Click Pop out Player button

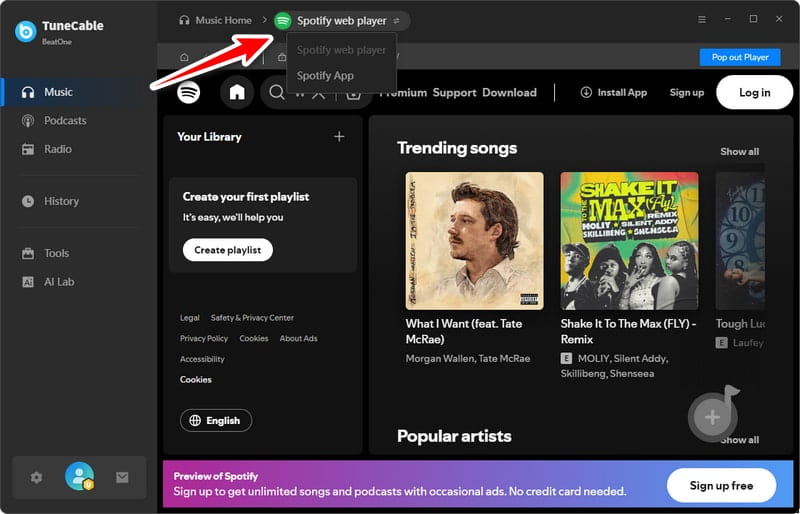(x=740, y=57)
